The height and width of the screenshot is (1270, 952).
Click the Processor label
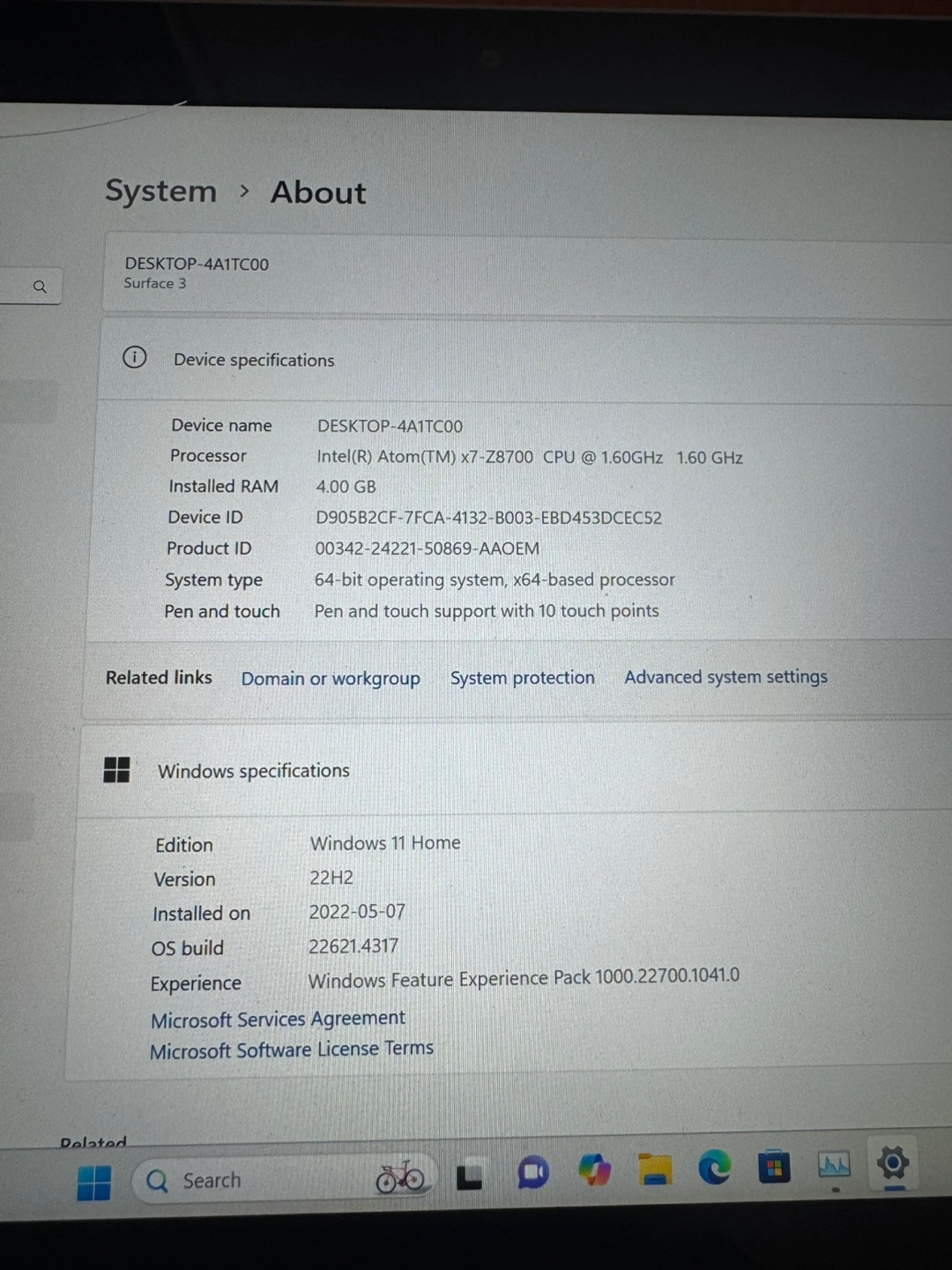tap(208, 456)
